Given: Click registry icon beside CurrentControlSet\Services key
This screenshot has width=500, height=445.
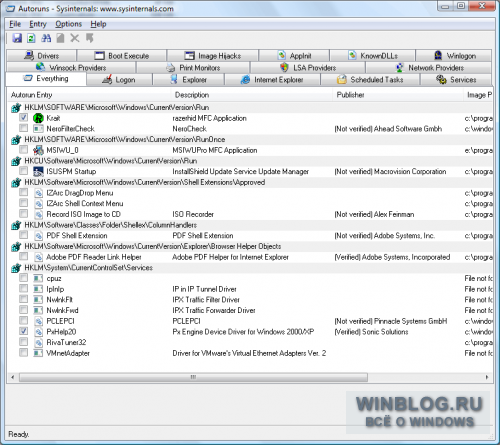Looking at the screenshot, I should (16, 268).
